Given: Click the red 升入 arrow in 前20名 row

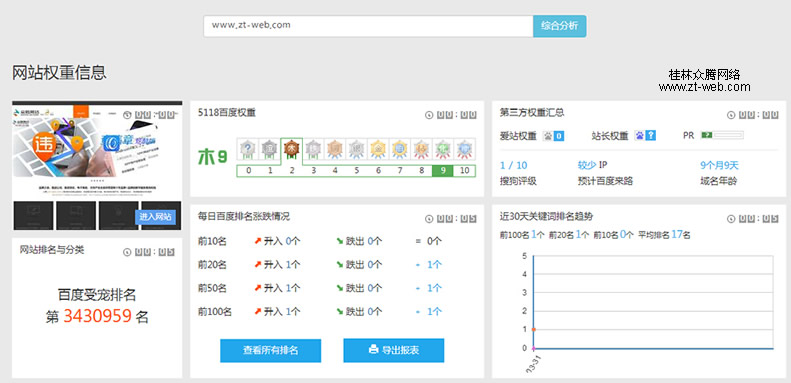Looking at the screenshot, I should [x=258, y=264].
